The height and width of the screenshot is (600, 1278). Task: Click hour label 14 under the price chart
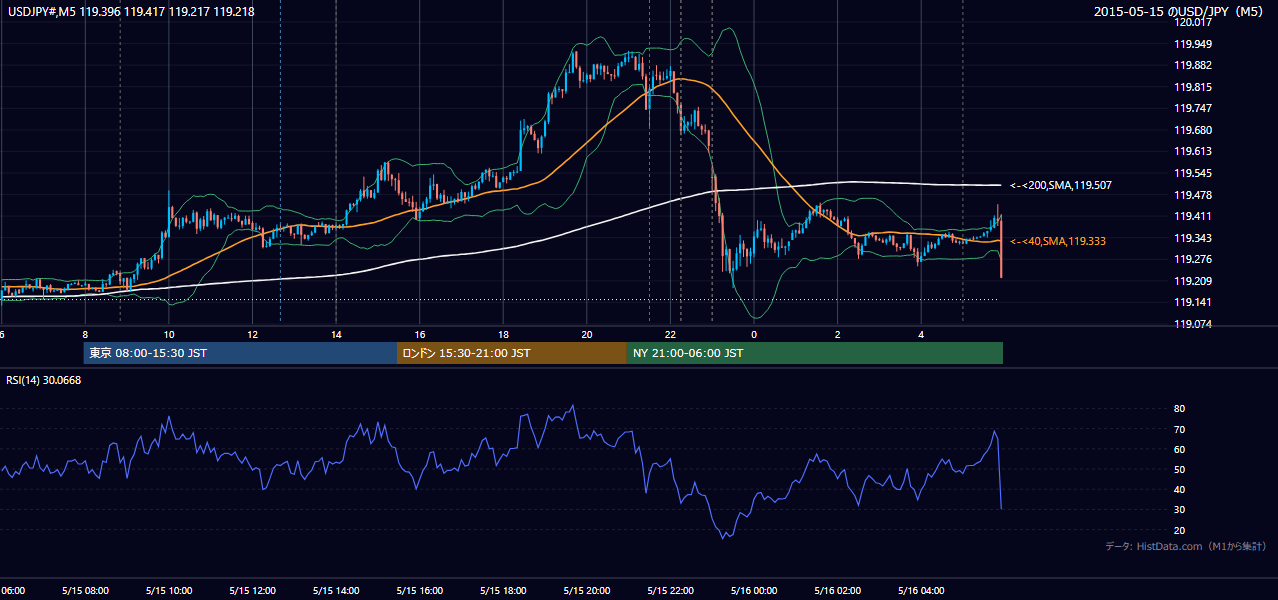pos(336,334)
